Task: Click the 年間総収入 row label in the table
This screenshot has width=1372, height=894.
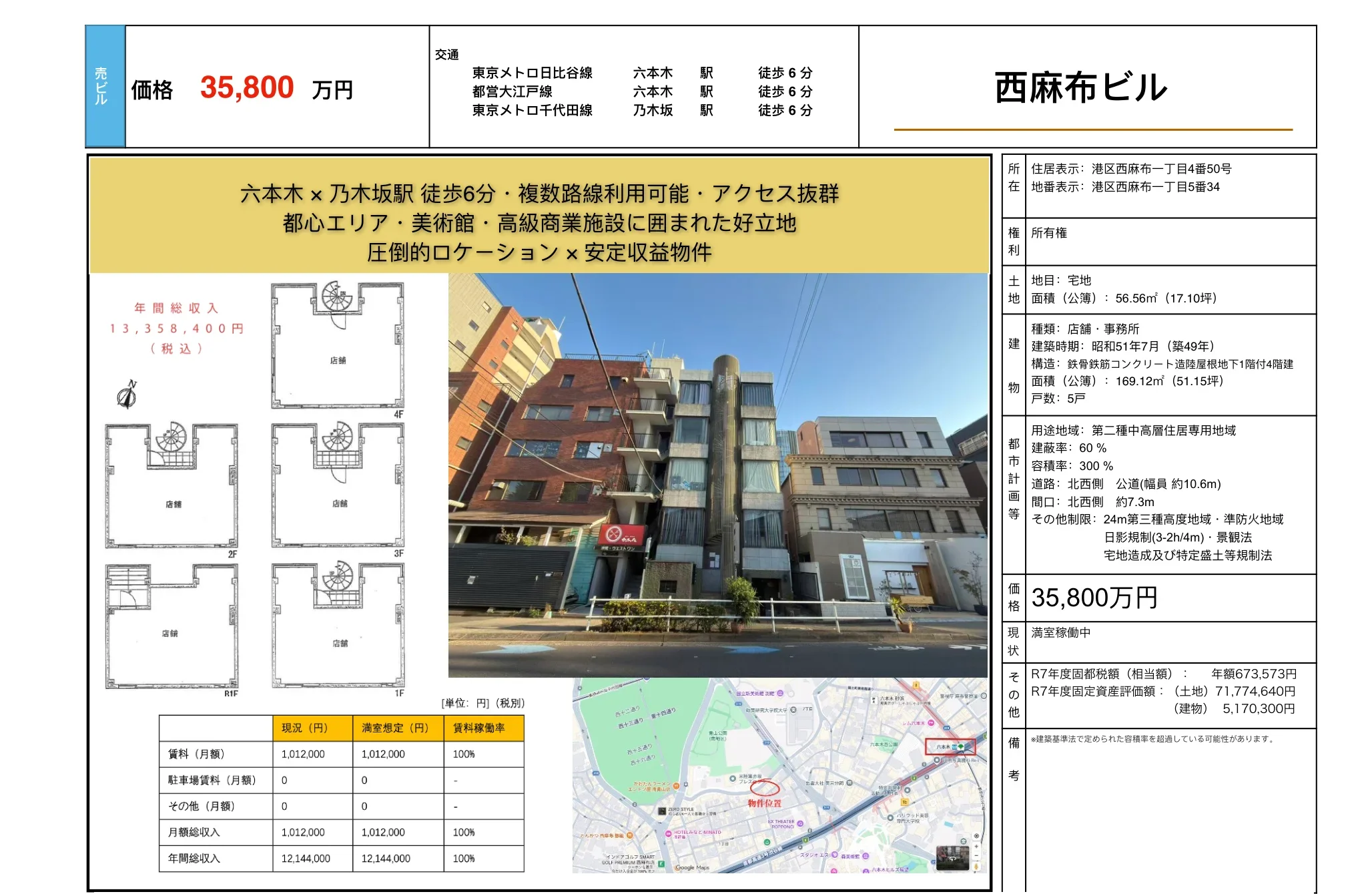Action: coord(194,858)
